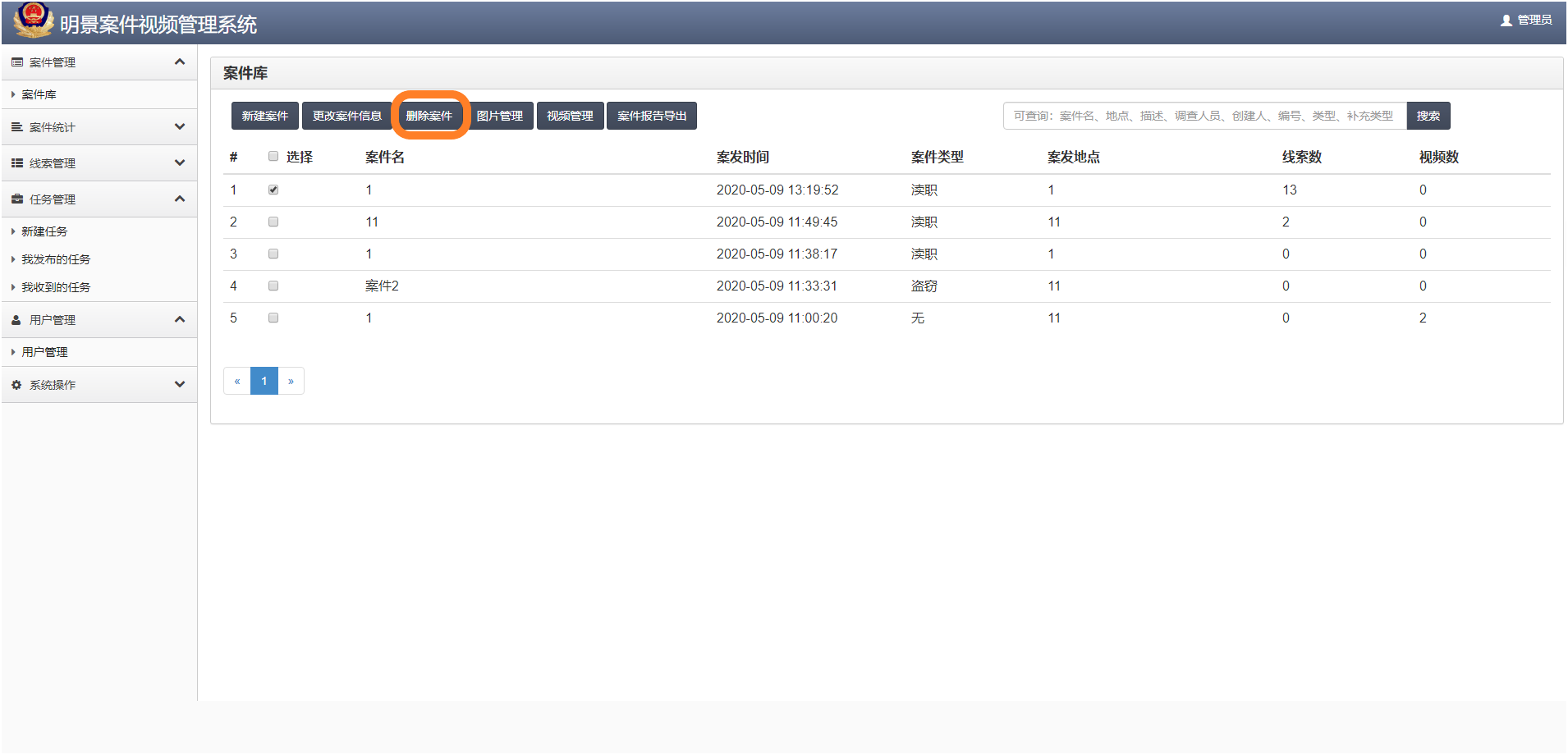Click the 管理员 user icon at top right
Viewport: 1568px width, 755px height.
(x=1506, y=19)
